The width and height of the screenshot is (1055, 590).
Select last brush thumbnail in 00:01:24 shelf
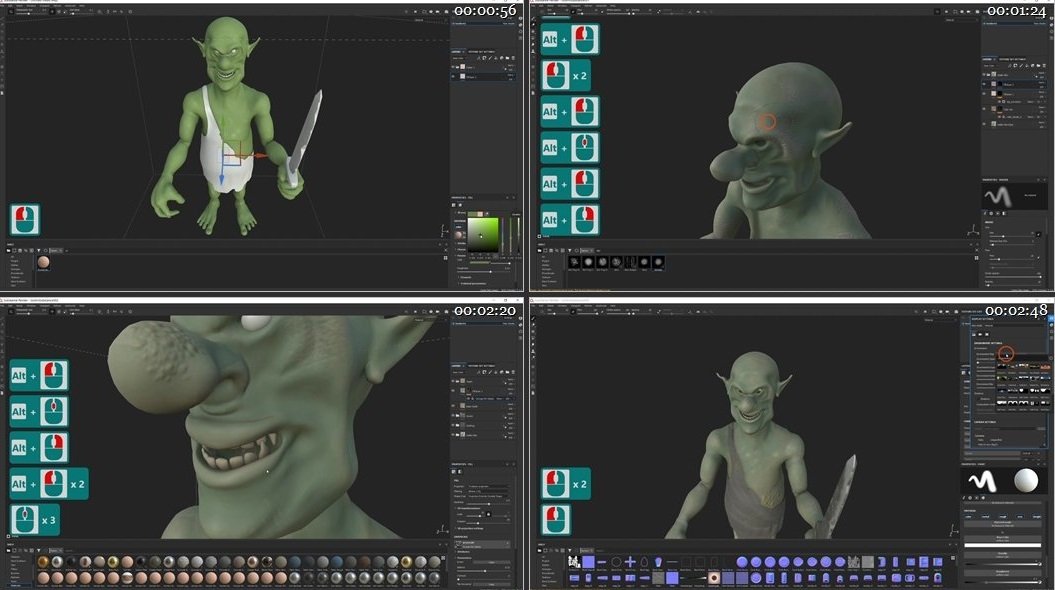pos(658,262)
